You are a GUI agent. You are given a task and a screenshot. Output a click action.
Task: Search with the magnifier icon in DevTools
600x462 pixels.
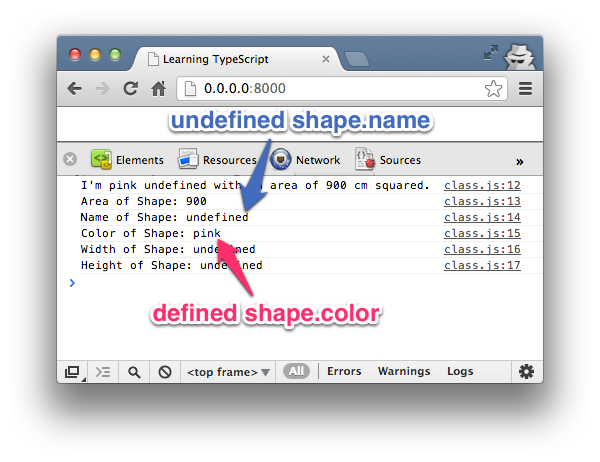point(133,372)
